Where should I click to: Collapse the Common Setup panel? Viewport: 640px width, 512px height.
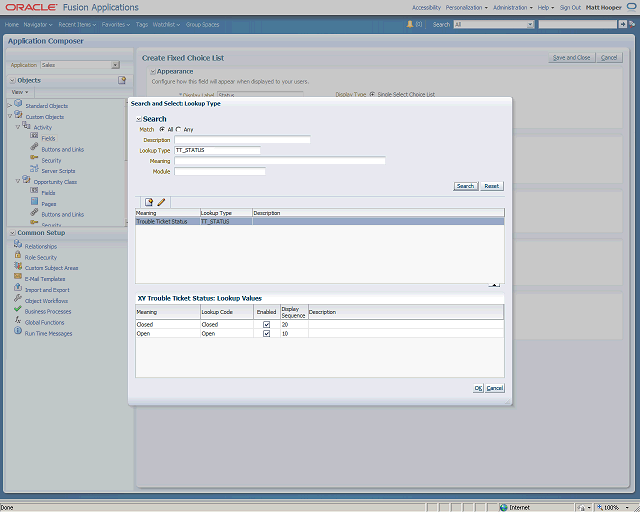[13, 233]
